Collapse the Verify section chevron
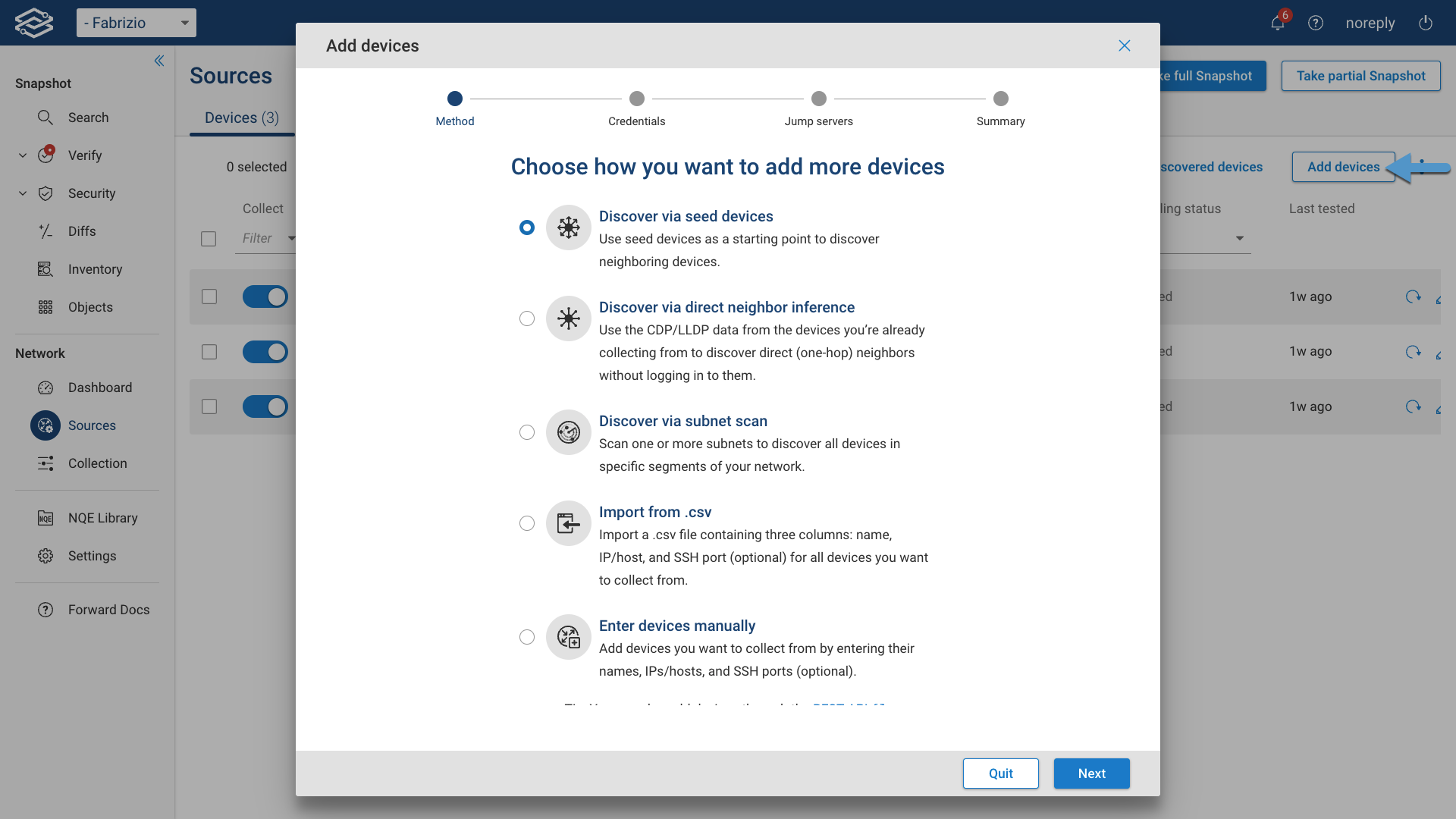Viewport: 1456px width, 819px height. pos(22,155)
